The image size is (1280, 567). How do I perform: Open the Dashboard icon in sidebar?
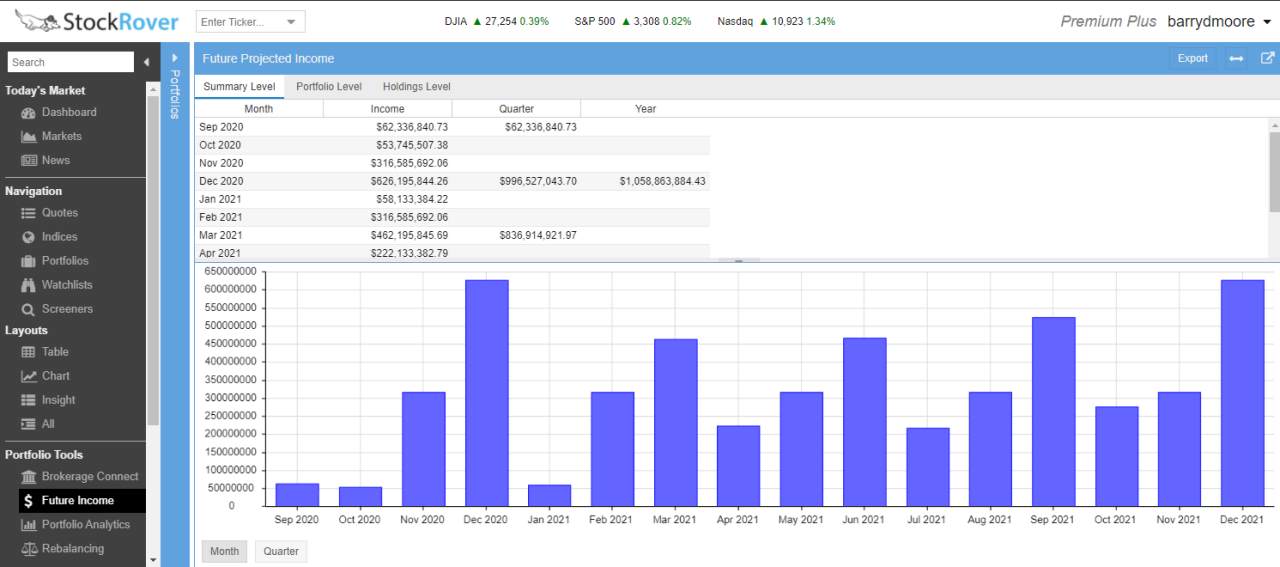28,113
